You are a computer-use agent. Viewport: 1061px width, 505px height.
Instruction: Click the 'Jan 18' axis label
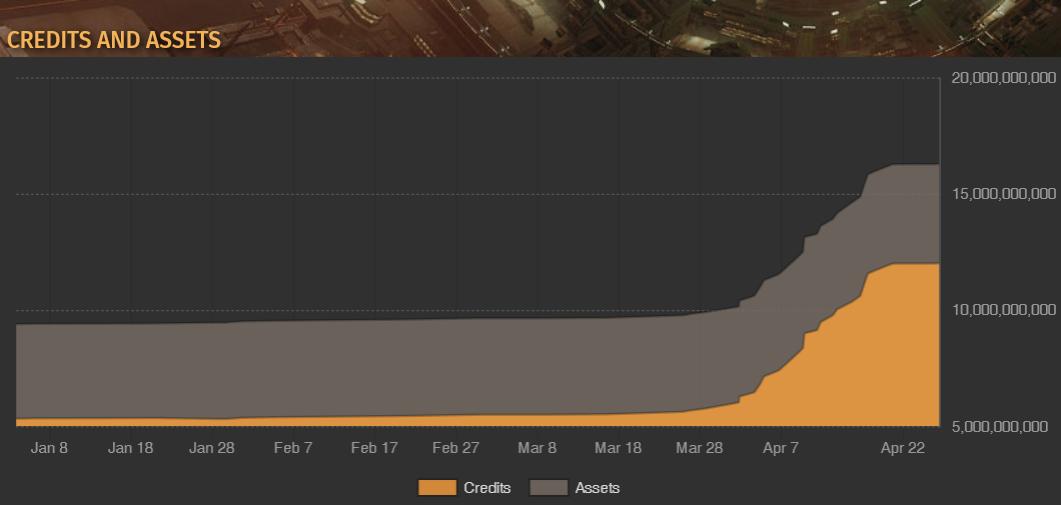131,448
